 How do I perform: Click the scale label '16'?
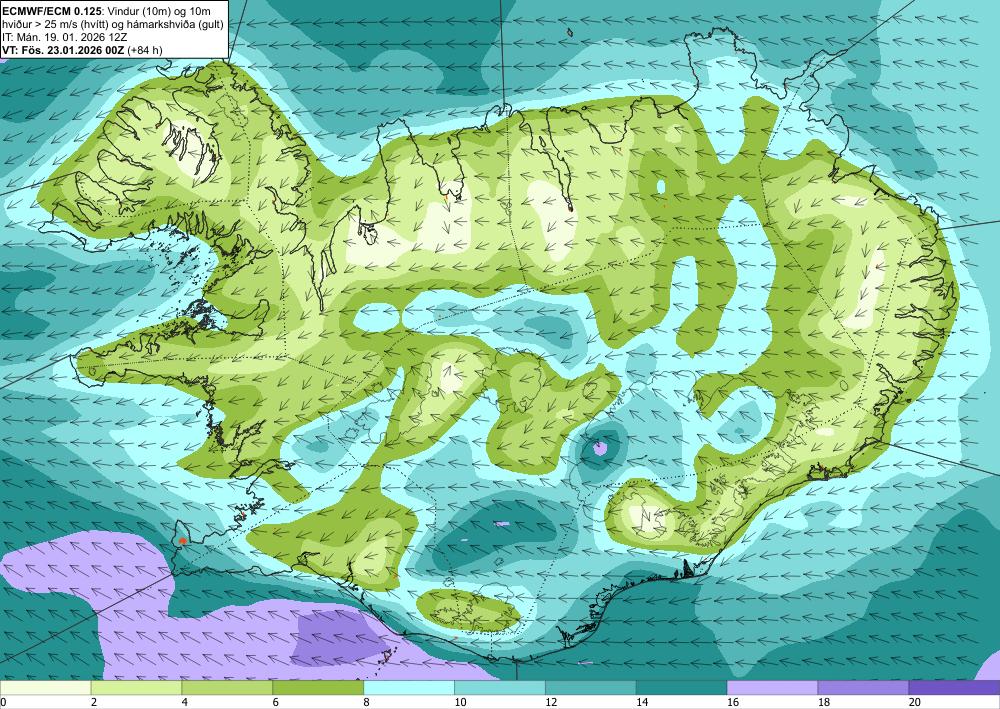[733, 703]
